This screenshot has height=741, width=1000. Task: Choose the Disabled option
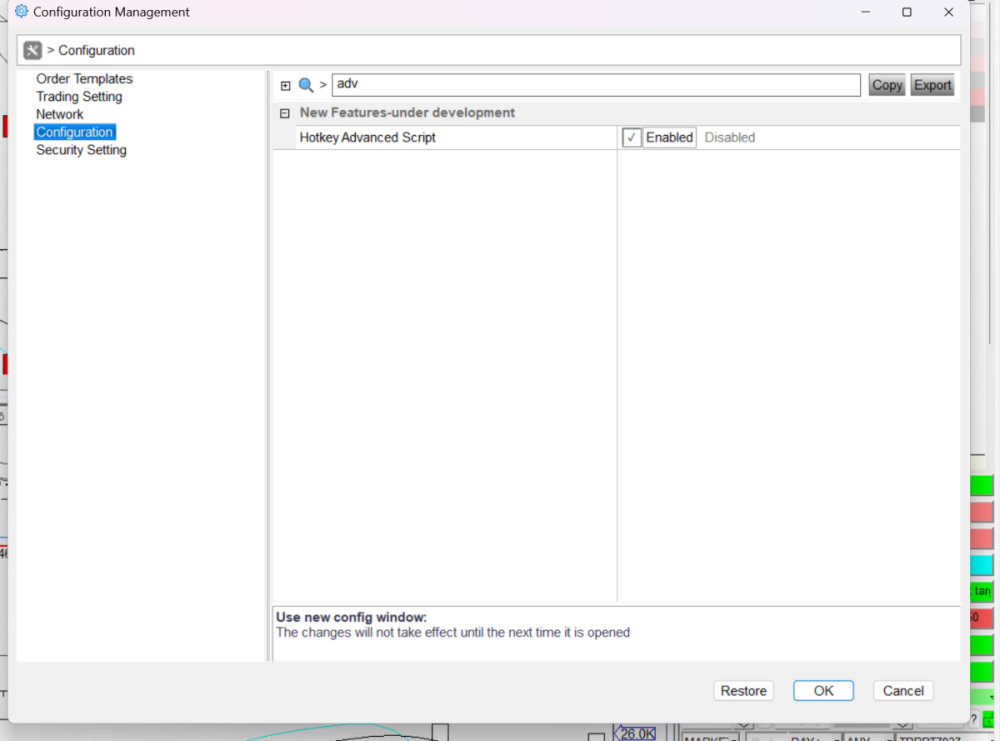[x=729, y=138]
